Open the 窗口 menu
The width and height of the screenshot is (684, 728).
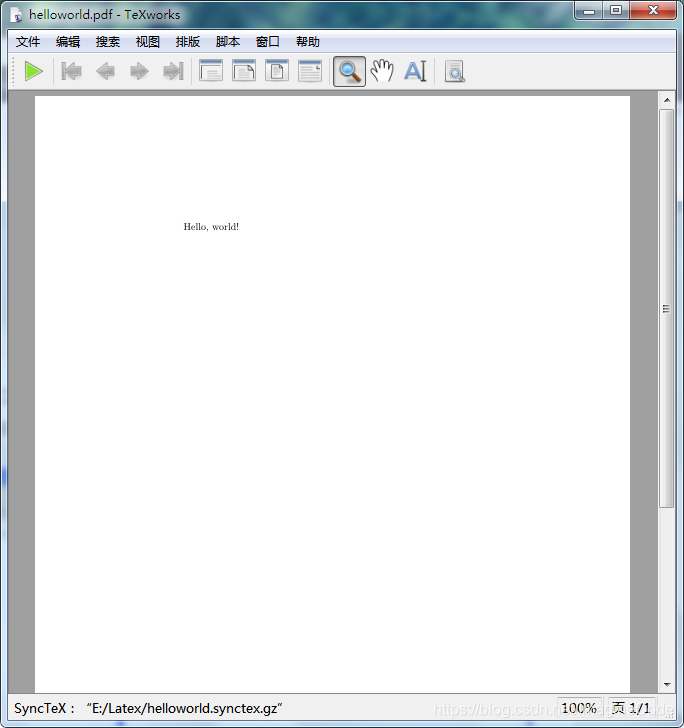pyautogui.click(x=267, y=42)
